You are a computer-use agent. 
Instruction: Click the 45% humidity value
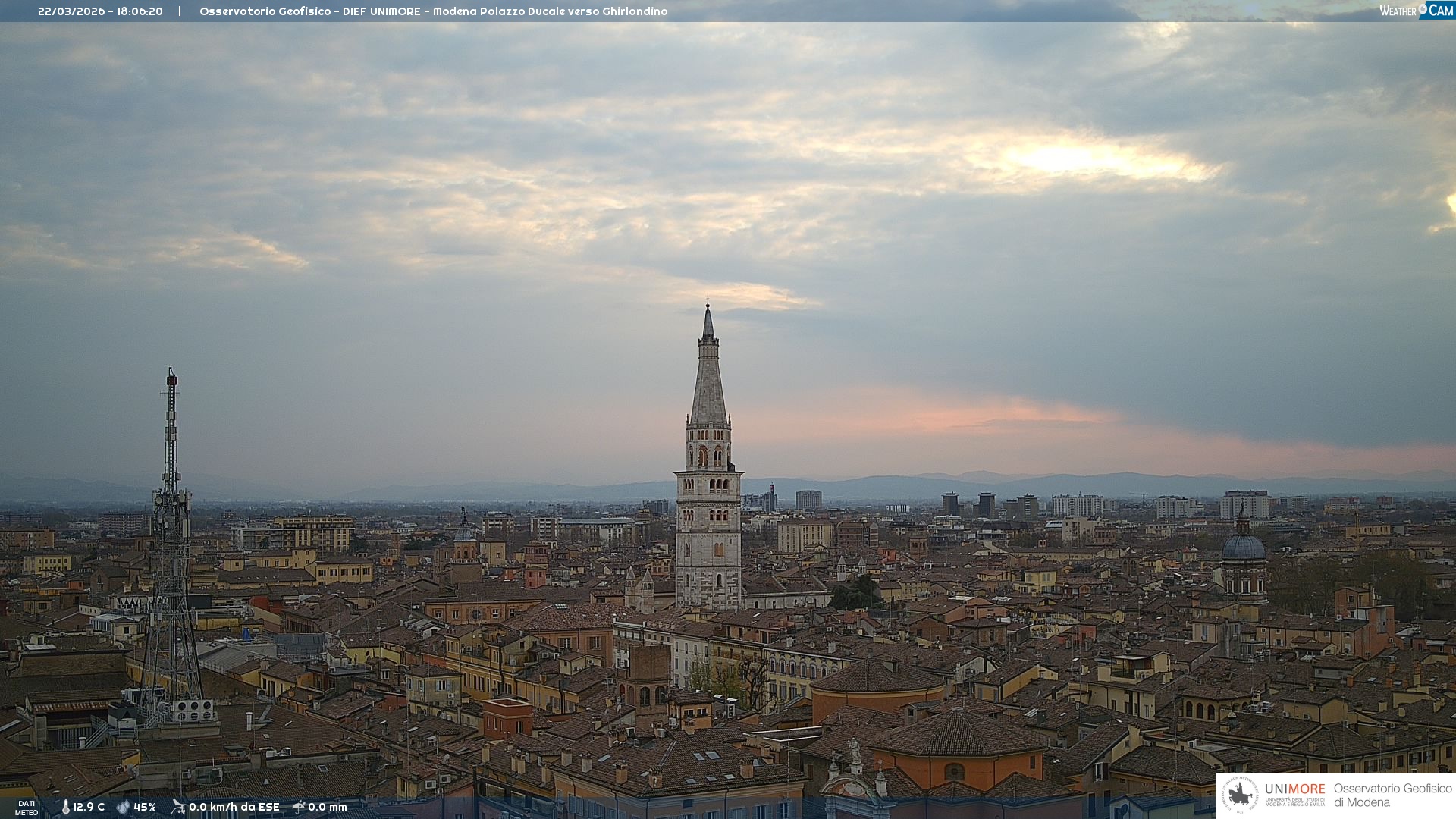[x=145, y=807]
